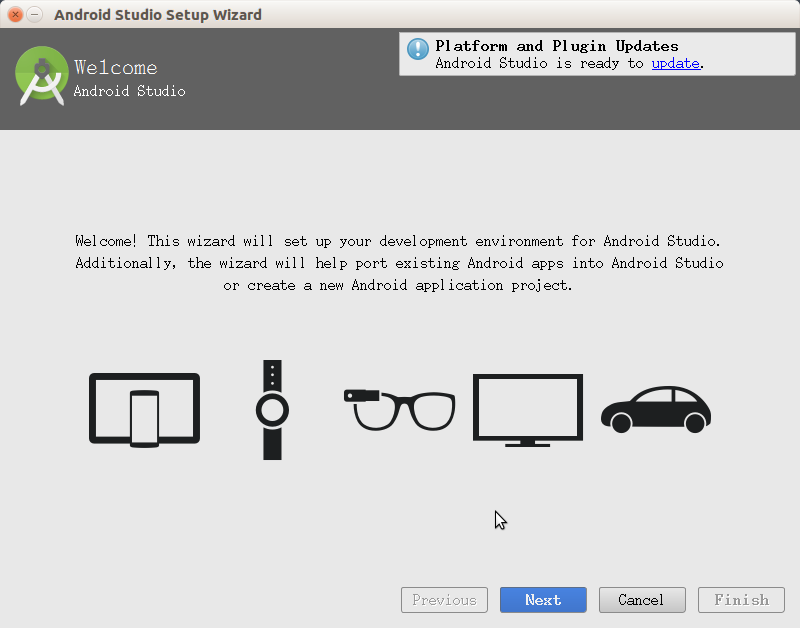Click the smartwatch wear icon

(272, 410)
